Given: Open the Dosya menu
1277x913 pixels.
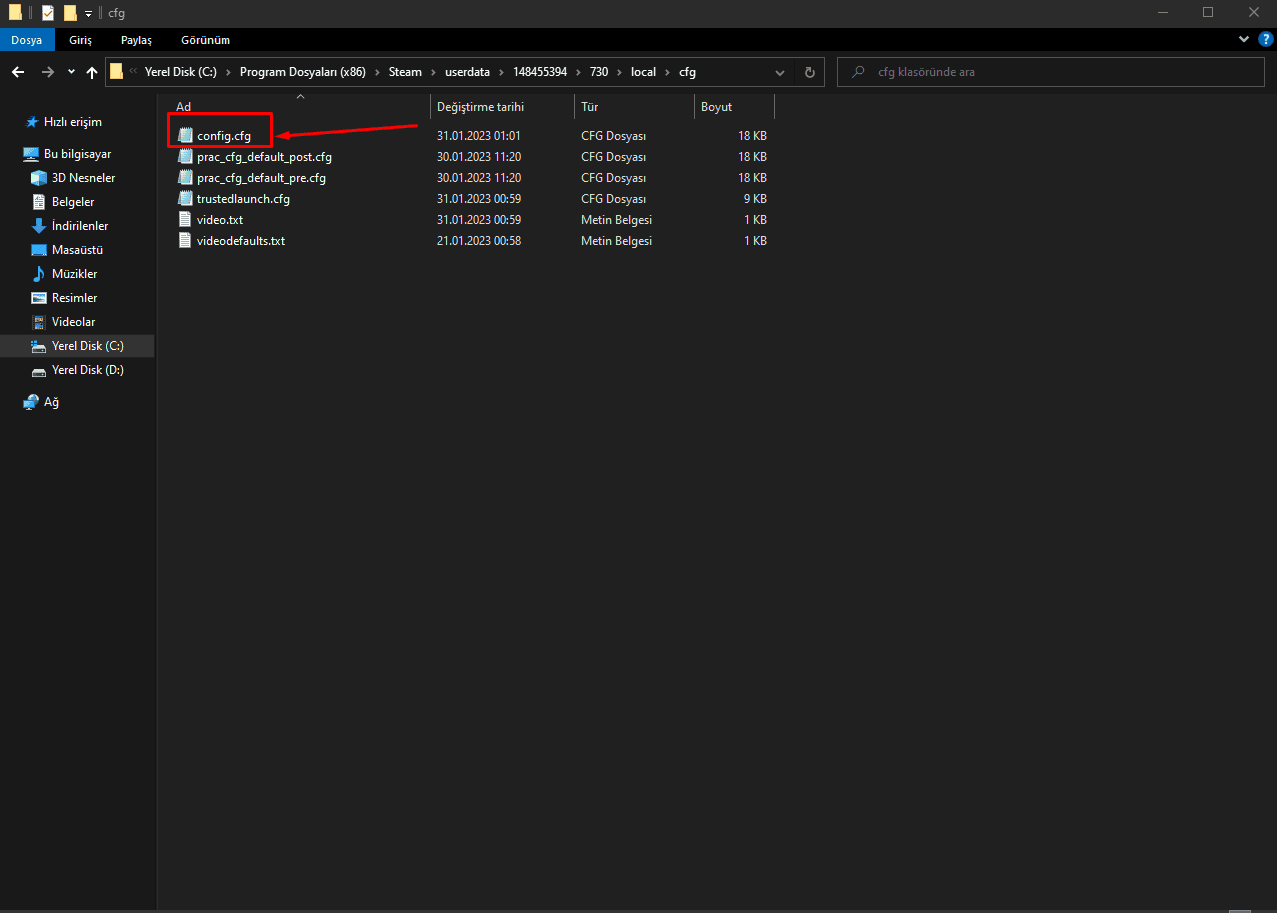Looking at the screenshot, I should point(27,40).
